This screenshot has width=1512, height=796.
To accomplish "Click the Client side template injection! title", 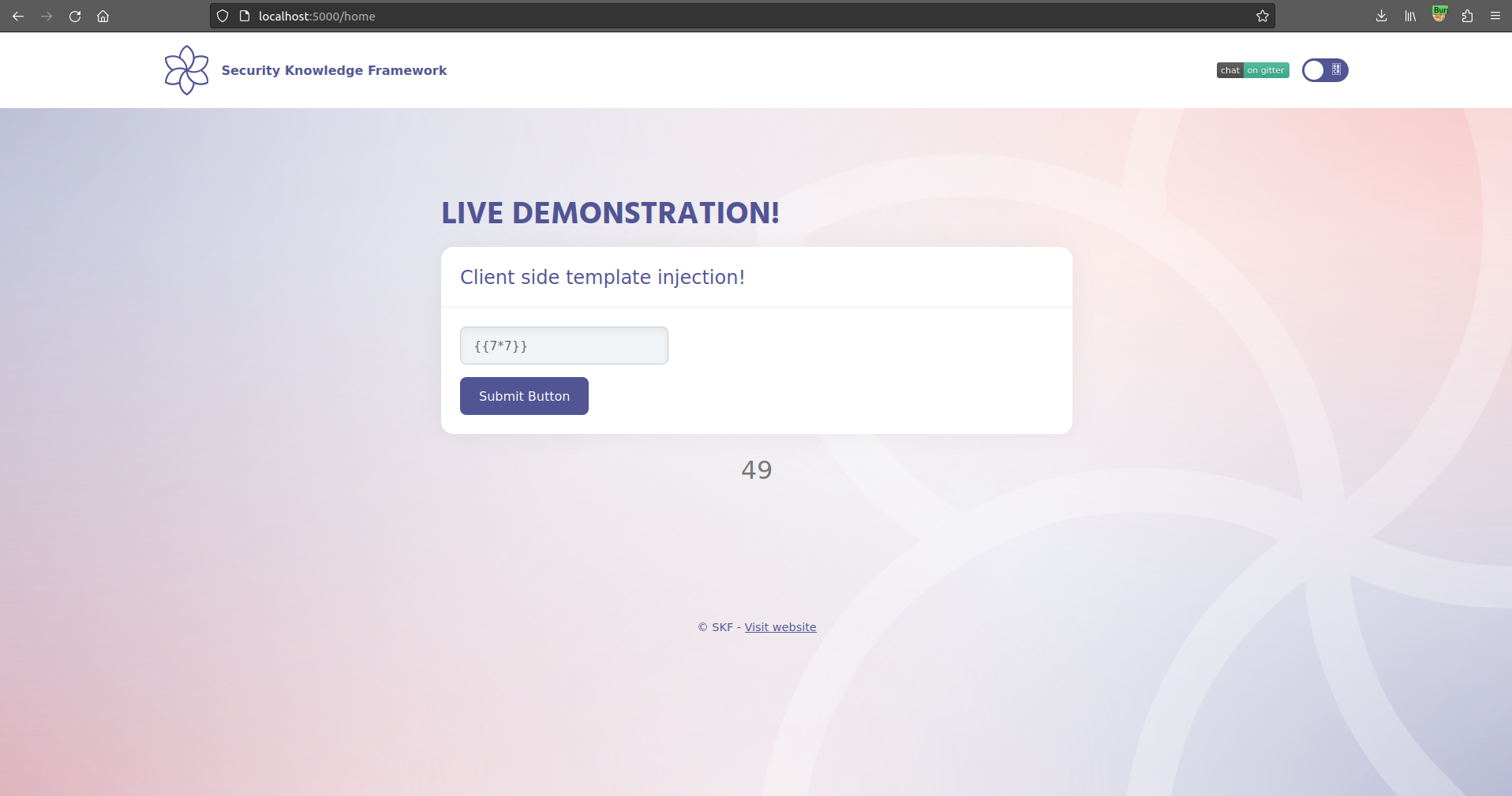I will [602, 277].
